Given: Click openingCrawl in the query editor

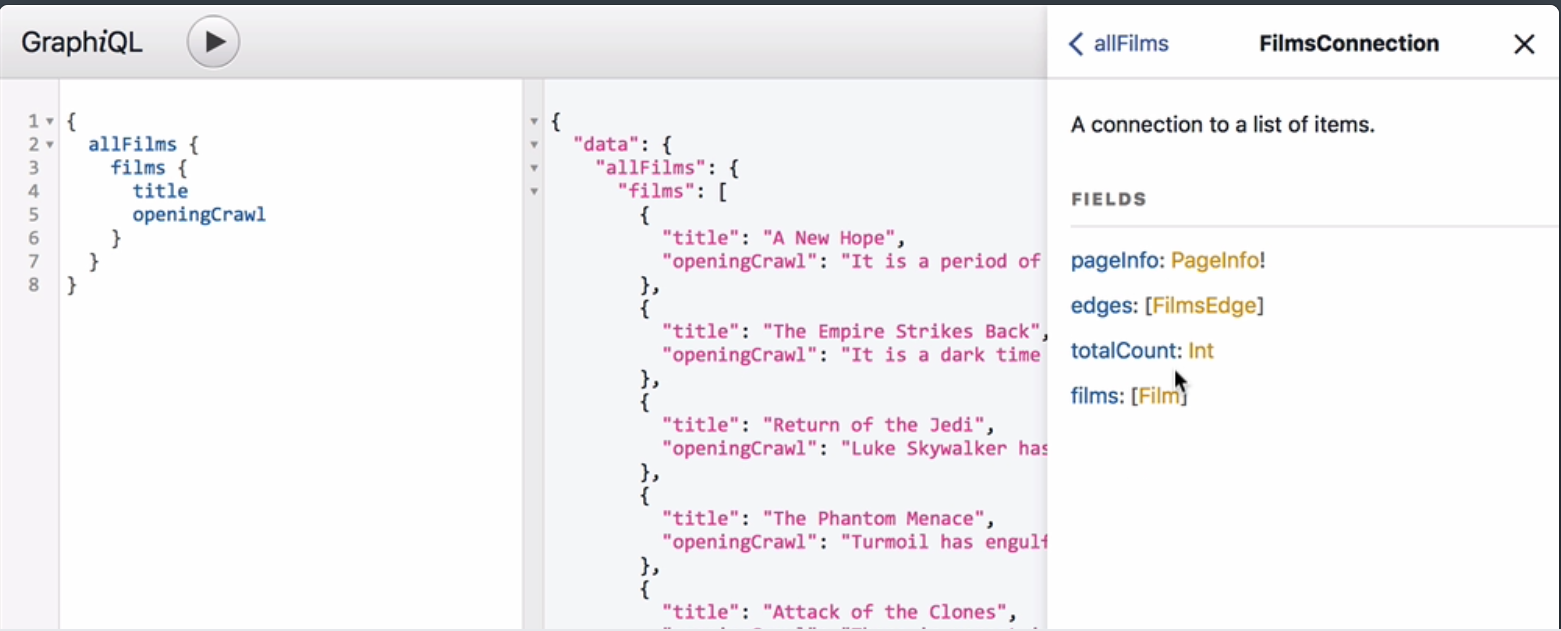Looking at the screenshot, I should tap(199, 214).
